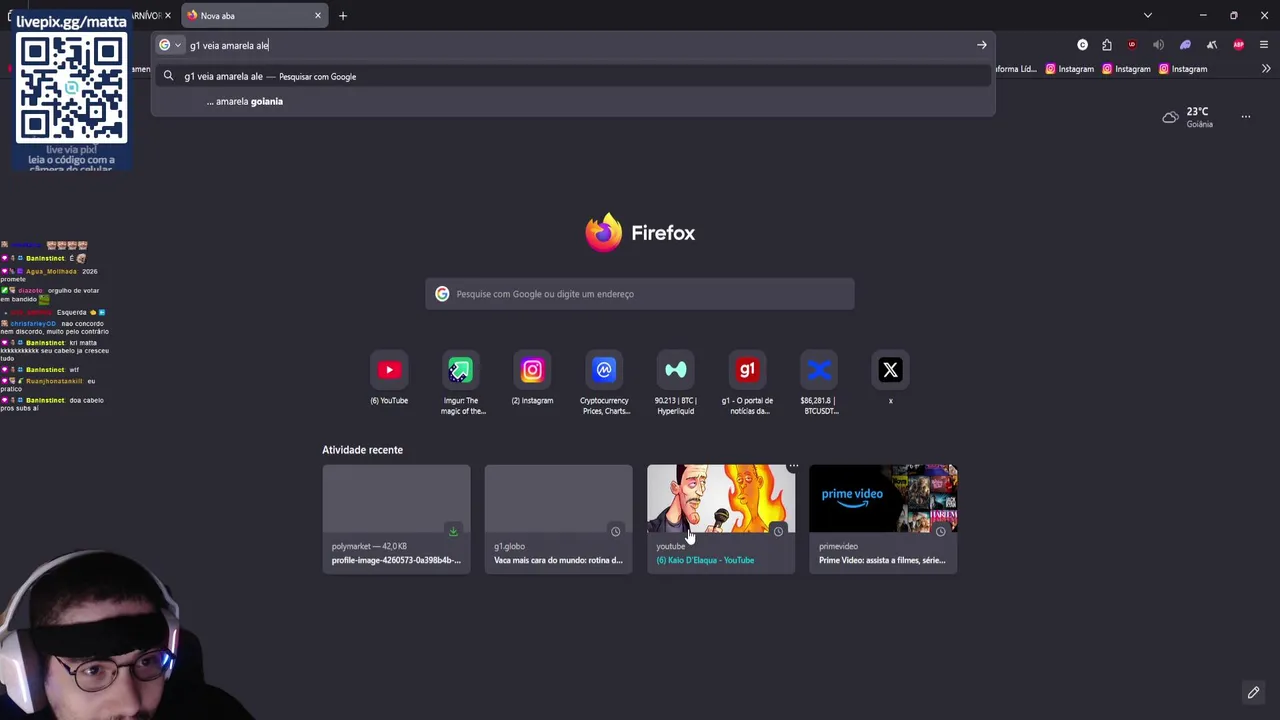Screen dimensions: 1280x720
Task: Open the BTCUSDT shortcut tile
Action: point(818,370)
